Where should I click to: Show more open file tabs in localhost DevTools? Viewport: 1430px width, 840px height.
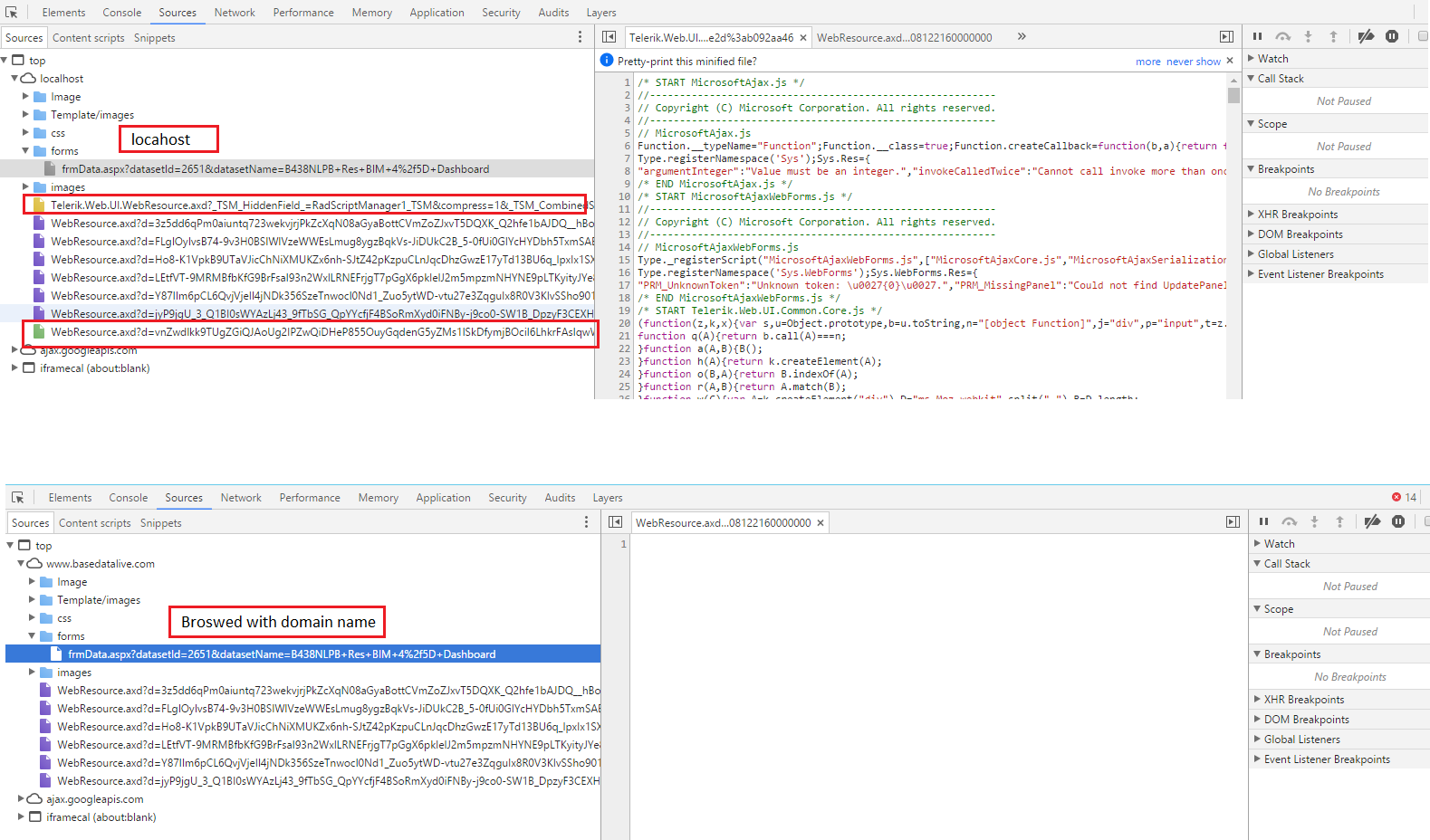point(1022,37)
